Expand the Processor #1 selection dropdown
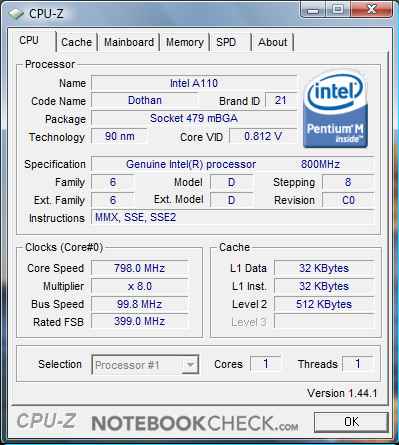This screenshot has width=399, height=445. coord(145,365)
